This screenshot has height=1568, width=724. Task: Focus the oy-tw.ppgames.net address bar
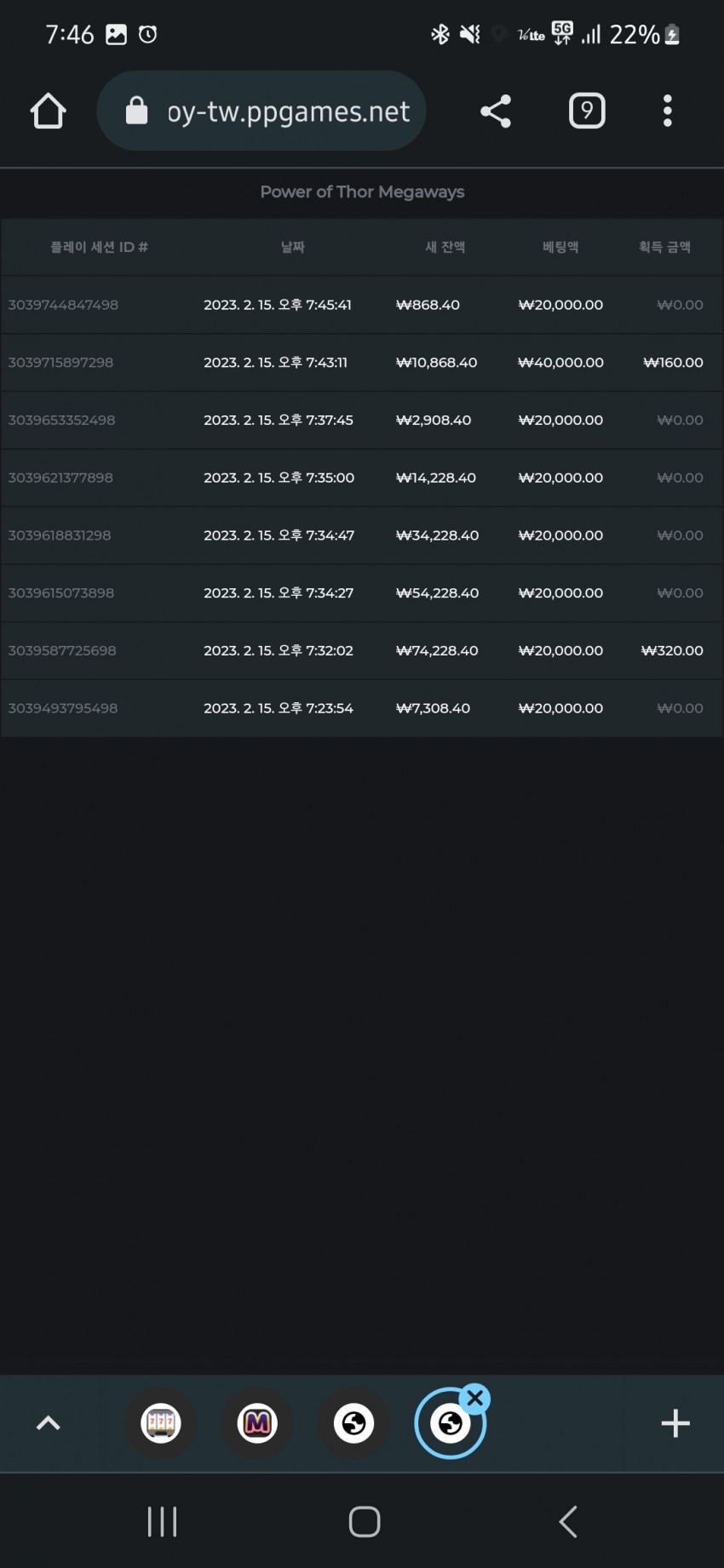click(261, 111)
